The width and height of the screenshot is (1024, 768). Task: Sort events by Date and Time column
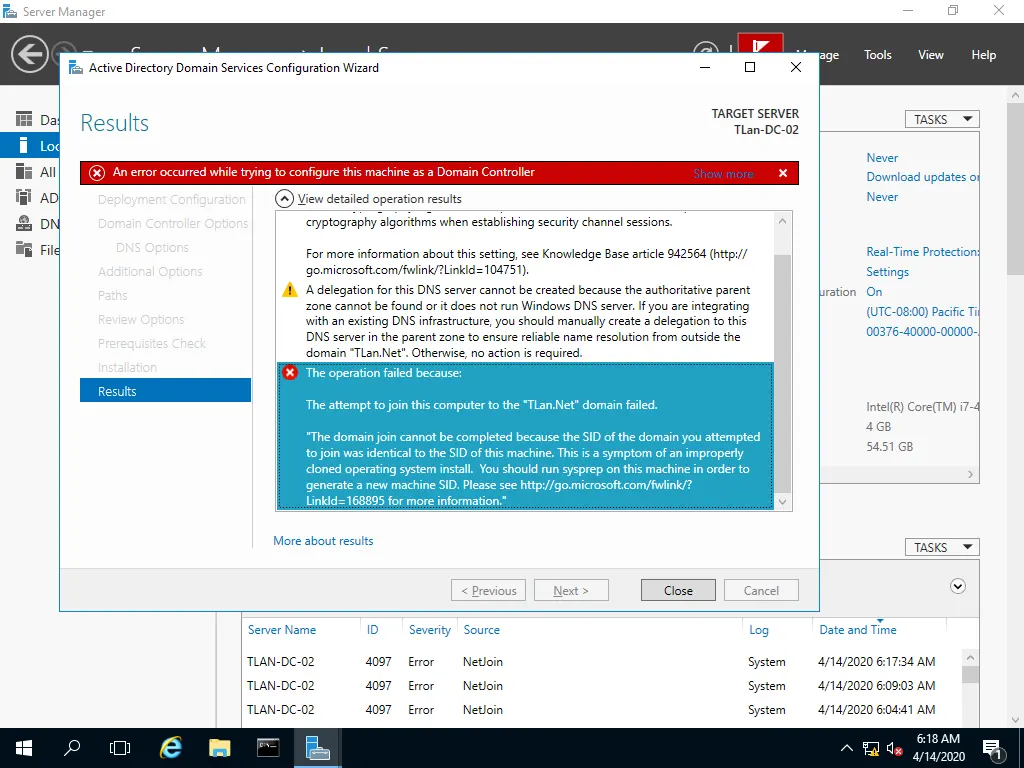pyautogui.click(x=858, y=630)
